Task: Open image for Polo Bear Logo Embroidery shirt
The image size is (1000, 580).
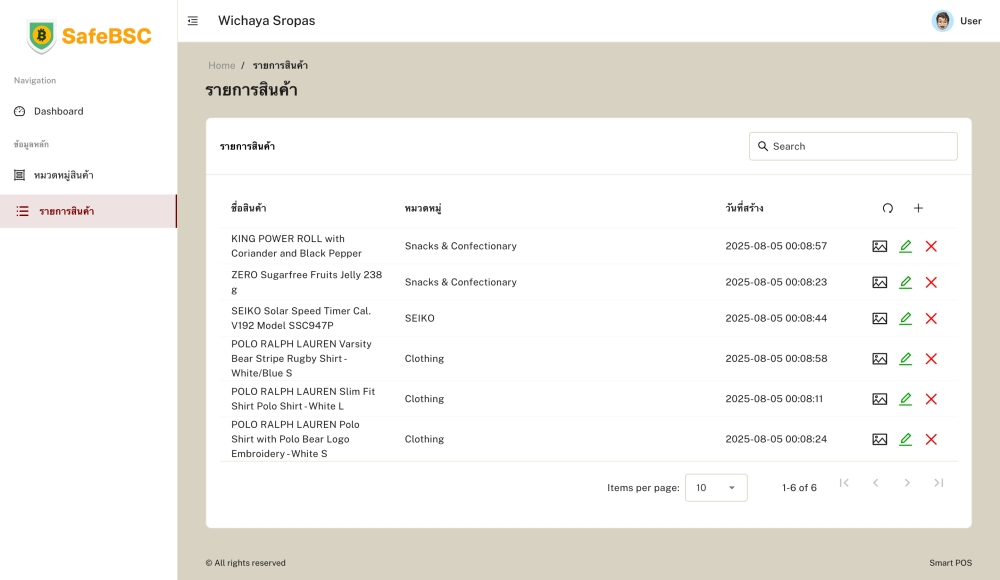Action: [x=879, y=439]
